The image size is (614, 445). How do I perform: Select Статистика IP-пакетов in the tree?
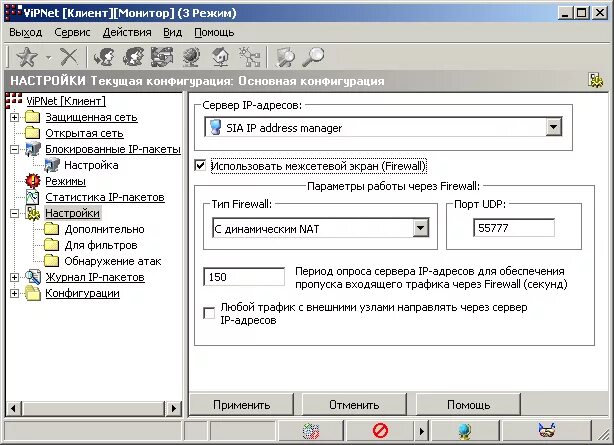(x=105, y=197)
